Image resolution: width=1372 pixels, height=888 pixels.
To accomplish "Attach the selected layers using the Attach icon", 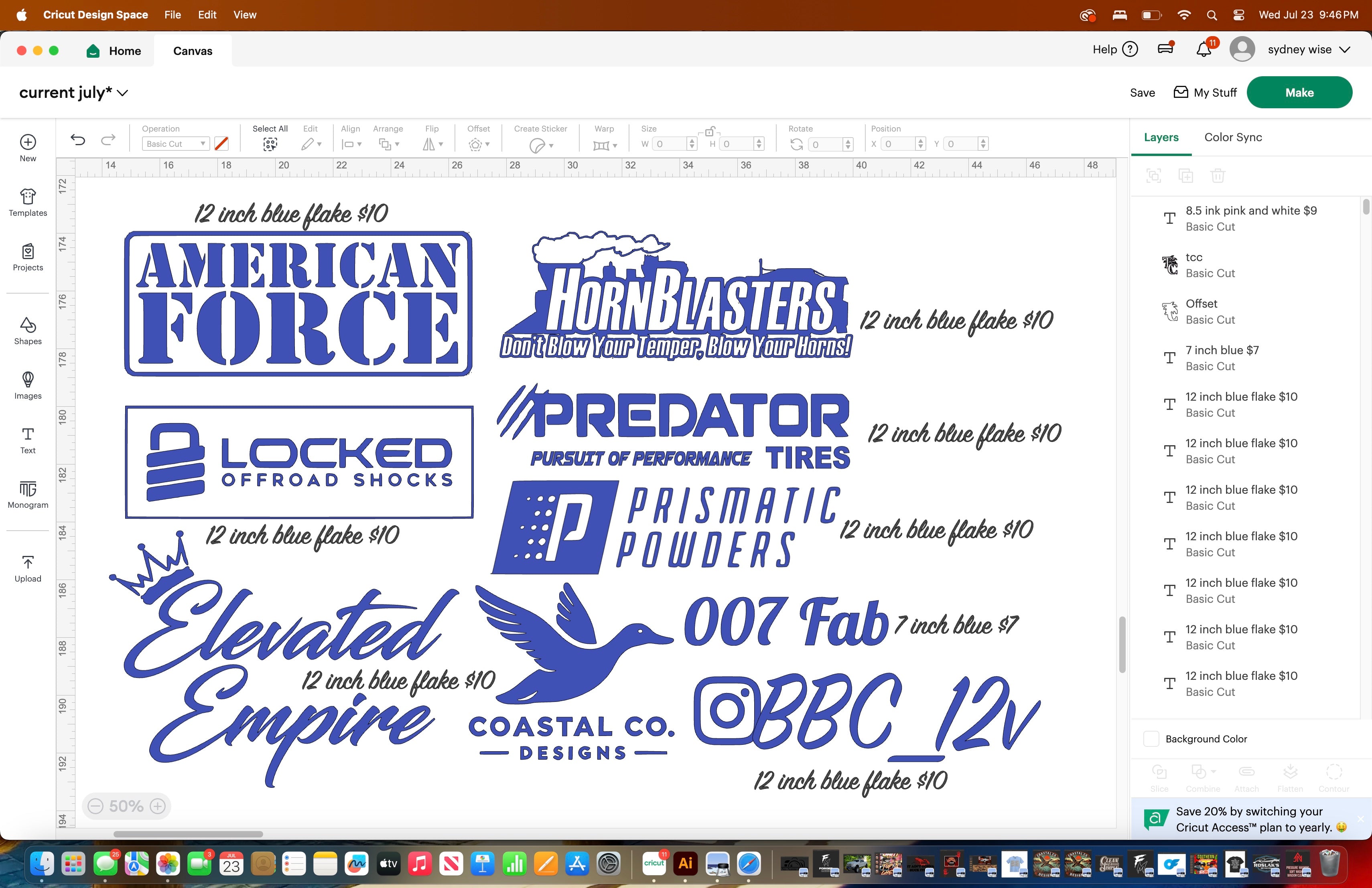I will tap(1246, 774).
